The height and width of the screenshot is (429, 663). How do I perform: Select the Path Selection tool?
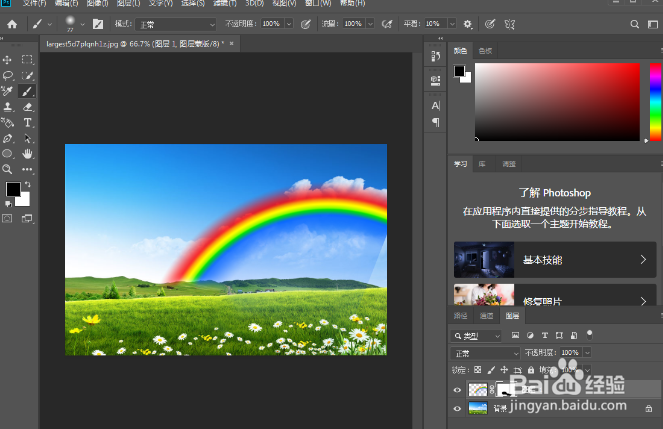click(27, 138)
